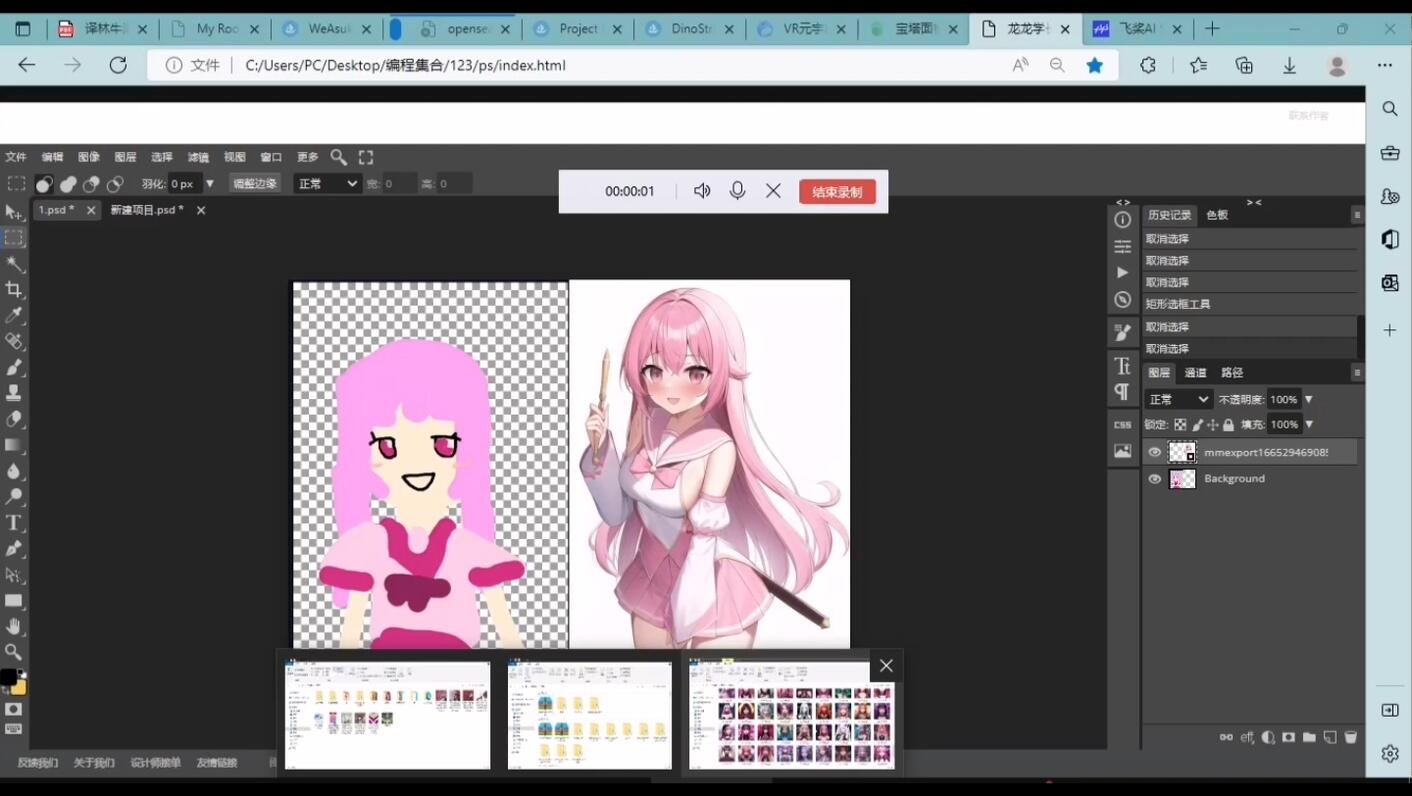Select the Crop tool
Image resolution: width=1412 pixels, height=796 pixels.
[x=14, y=289]
